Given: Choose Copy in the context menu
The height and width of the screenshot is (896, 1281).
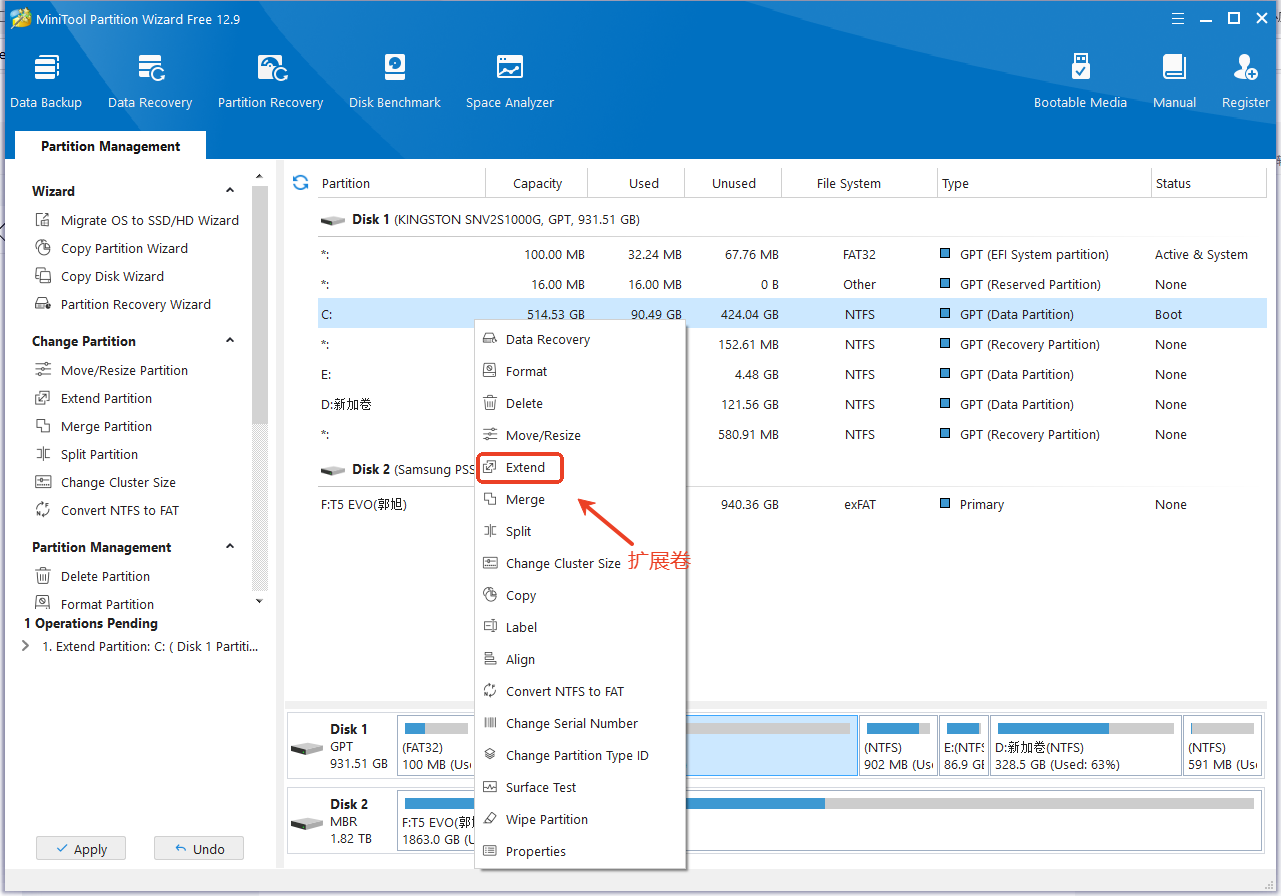Looking at the screenshot, I should coord(580,595).
